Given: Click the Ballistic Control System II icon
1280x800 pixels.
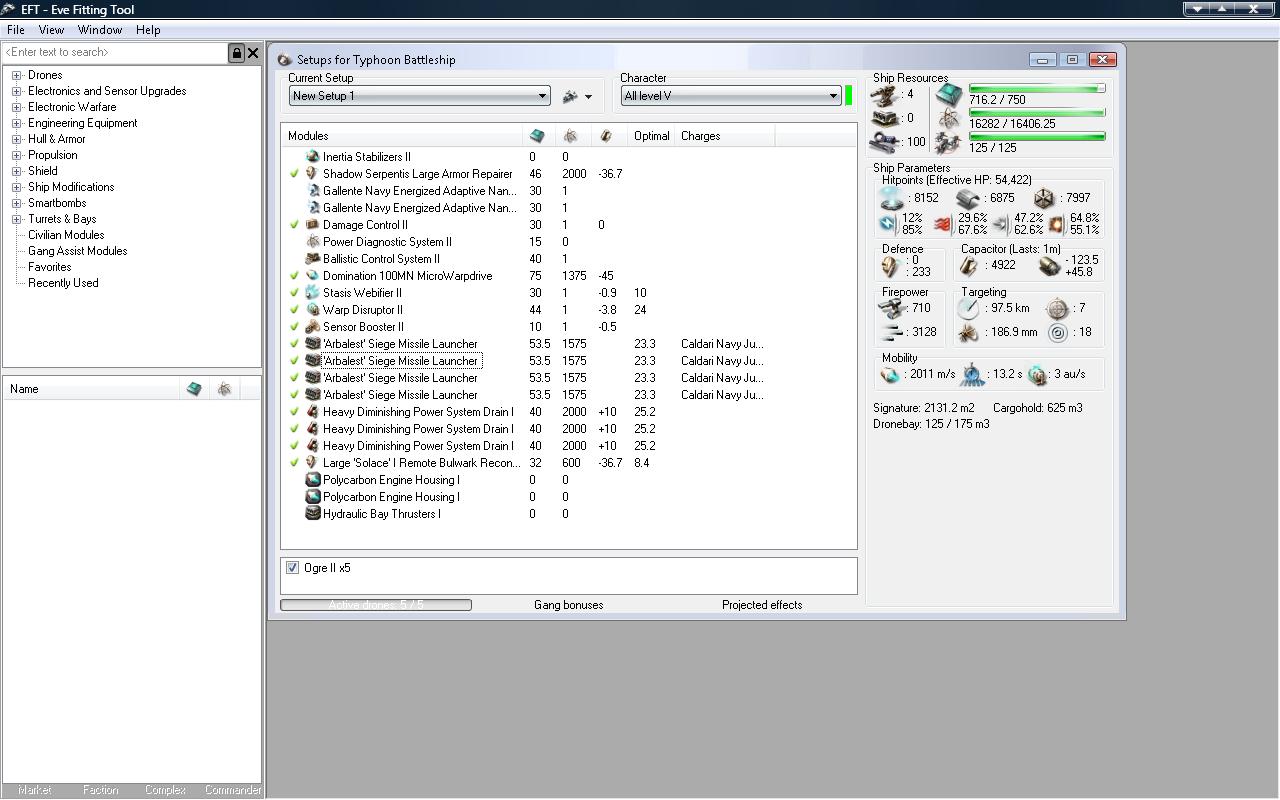Looking at the screenshot, I should 312,259.
